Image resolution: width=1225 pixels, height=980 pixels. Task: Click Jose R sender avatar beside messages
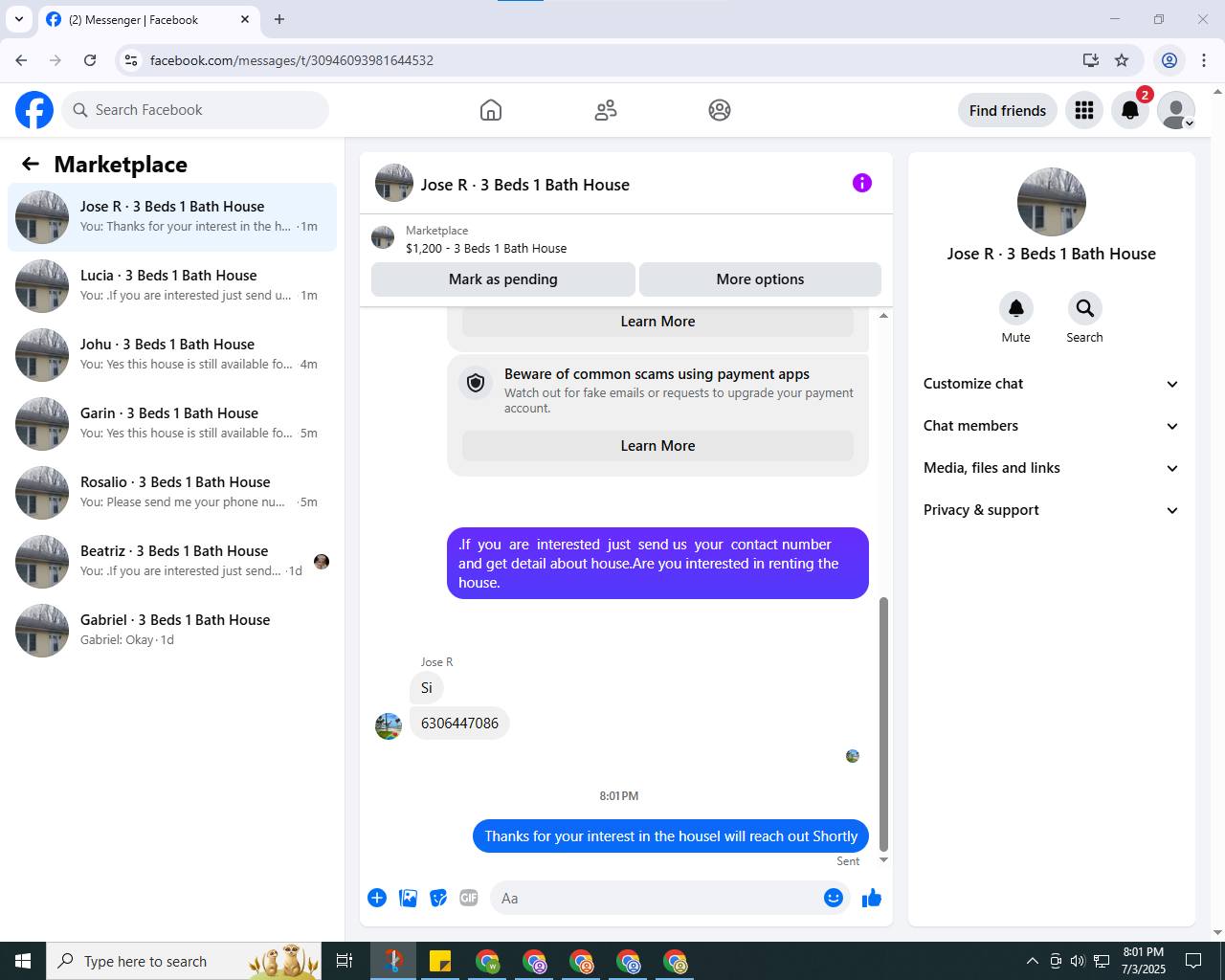point(389,726)
